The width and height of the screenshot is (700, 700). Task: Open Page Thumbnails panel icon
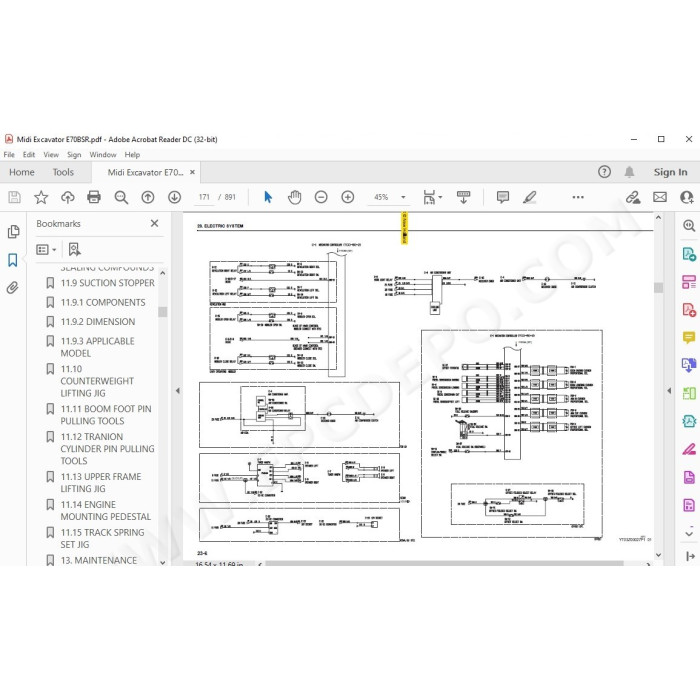coord(13,231)
